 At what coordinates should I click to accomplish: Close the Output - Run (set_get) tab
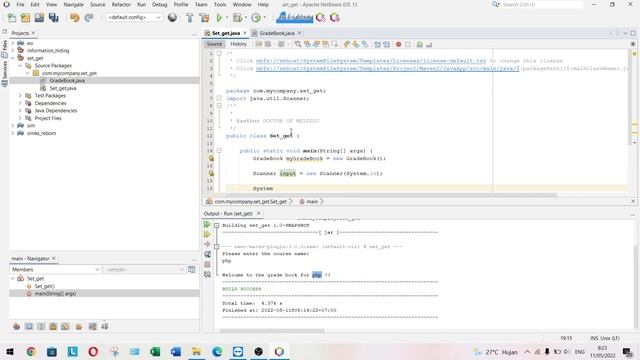[258, 213]
